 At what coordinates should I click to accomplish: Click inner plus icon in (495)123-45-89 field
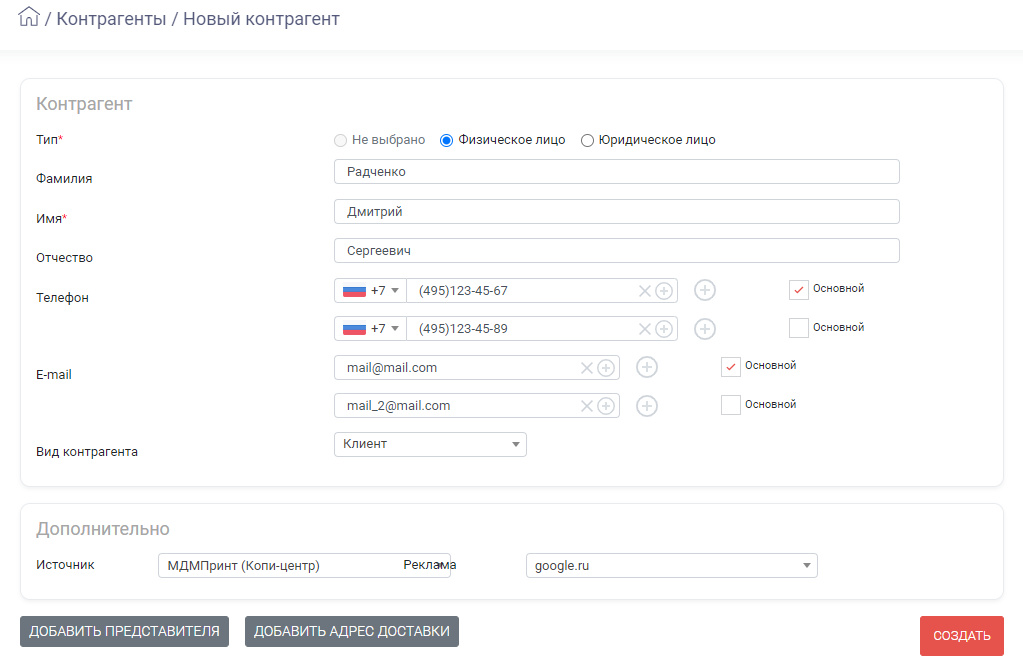pos(664,329)
